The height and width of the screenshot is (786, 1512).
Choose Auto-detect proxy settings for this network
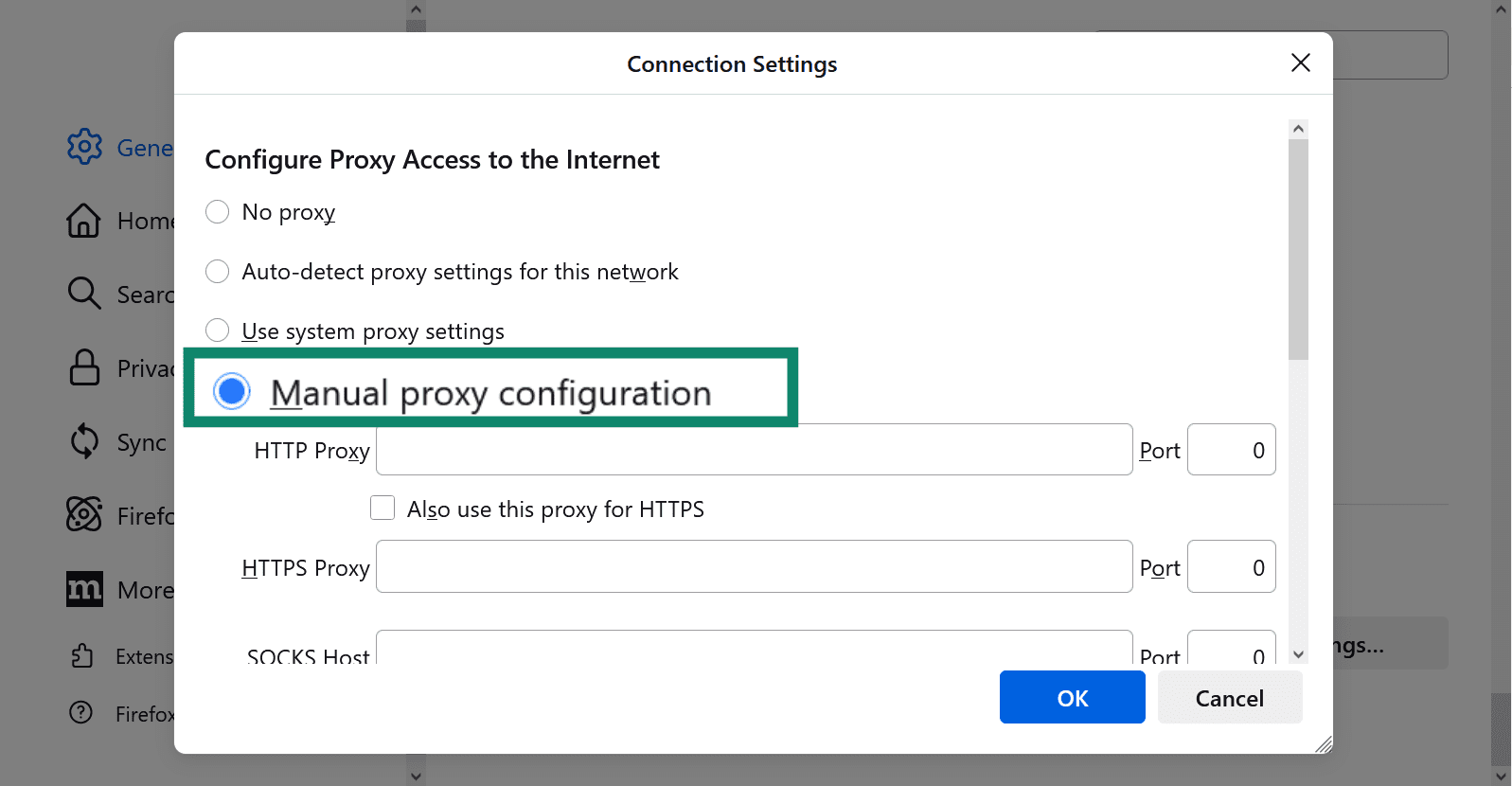coord(218,272)
